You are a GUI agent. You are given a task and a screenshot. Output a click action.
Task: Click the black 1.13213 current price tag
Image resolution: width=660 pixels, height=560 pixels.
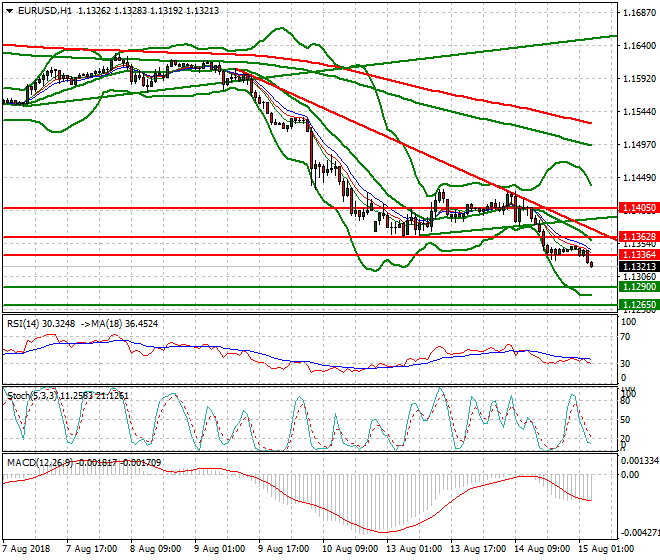pyautogui.click(x=637, y=267)
